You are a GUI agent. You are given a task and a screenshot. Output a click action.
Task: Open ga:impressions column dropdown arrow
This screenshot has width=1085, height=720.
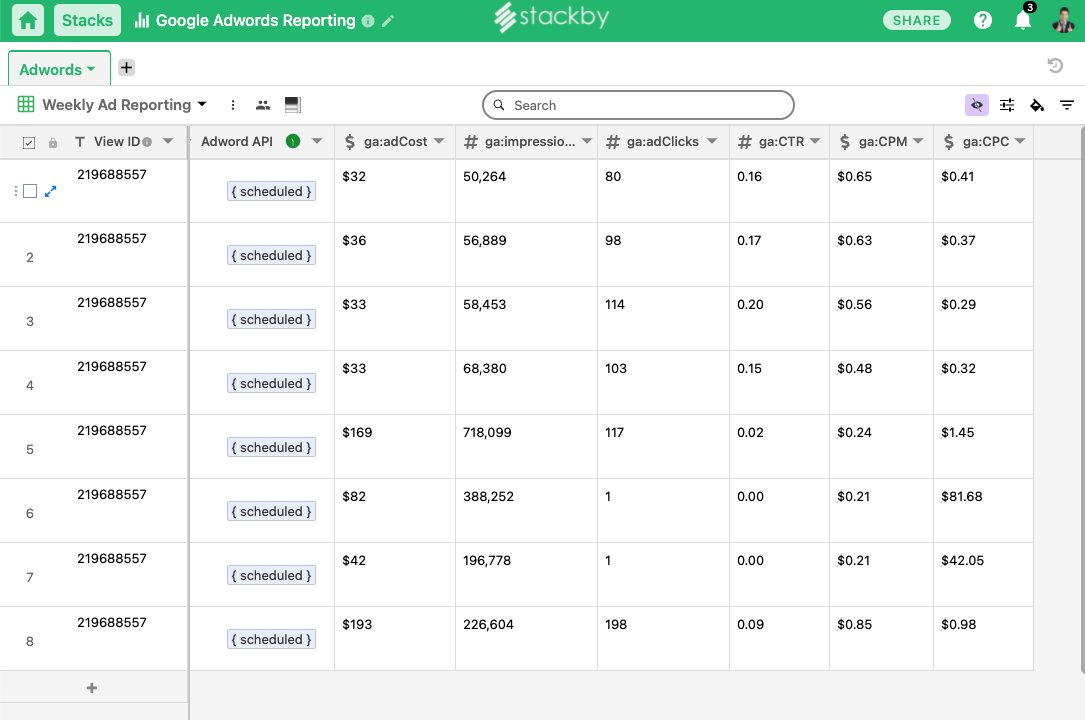587,141
